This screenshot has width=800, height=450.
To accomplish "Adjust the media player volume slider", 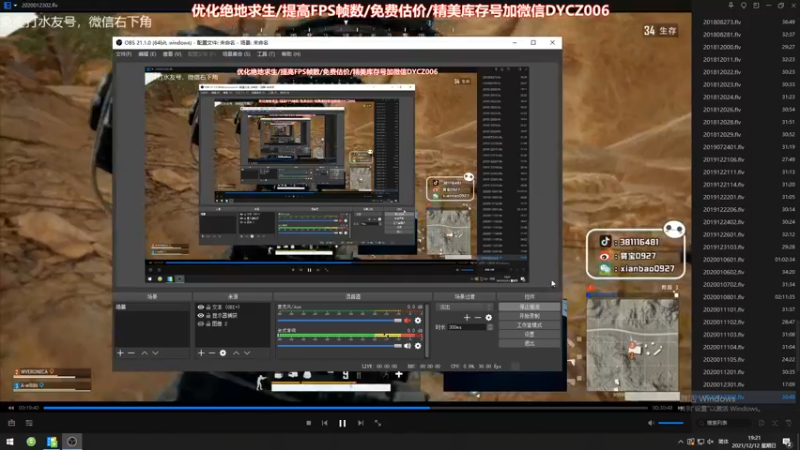I will (670, 423).
